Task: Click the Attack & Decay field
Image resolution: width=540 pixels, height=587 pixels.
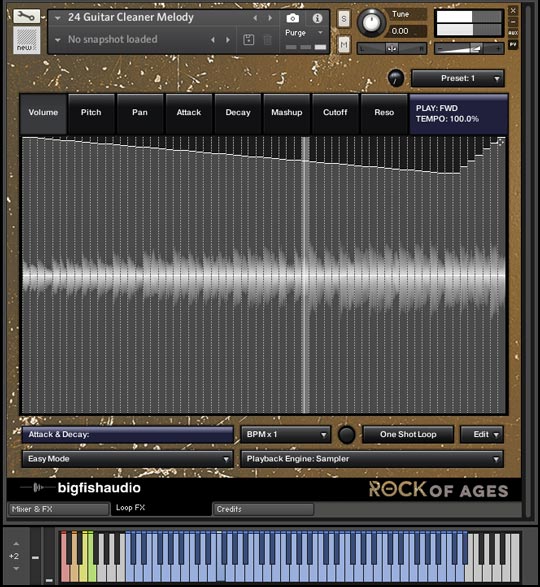Action: tap(127, 434)
